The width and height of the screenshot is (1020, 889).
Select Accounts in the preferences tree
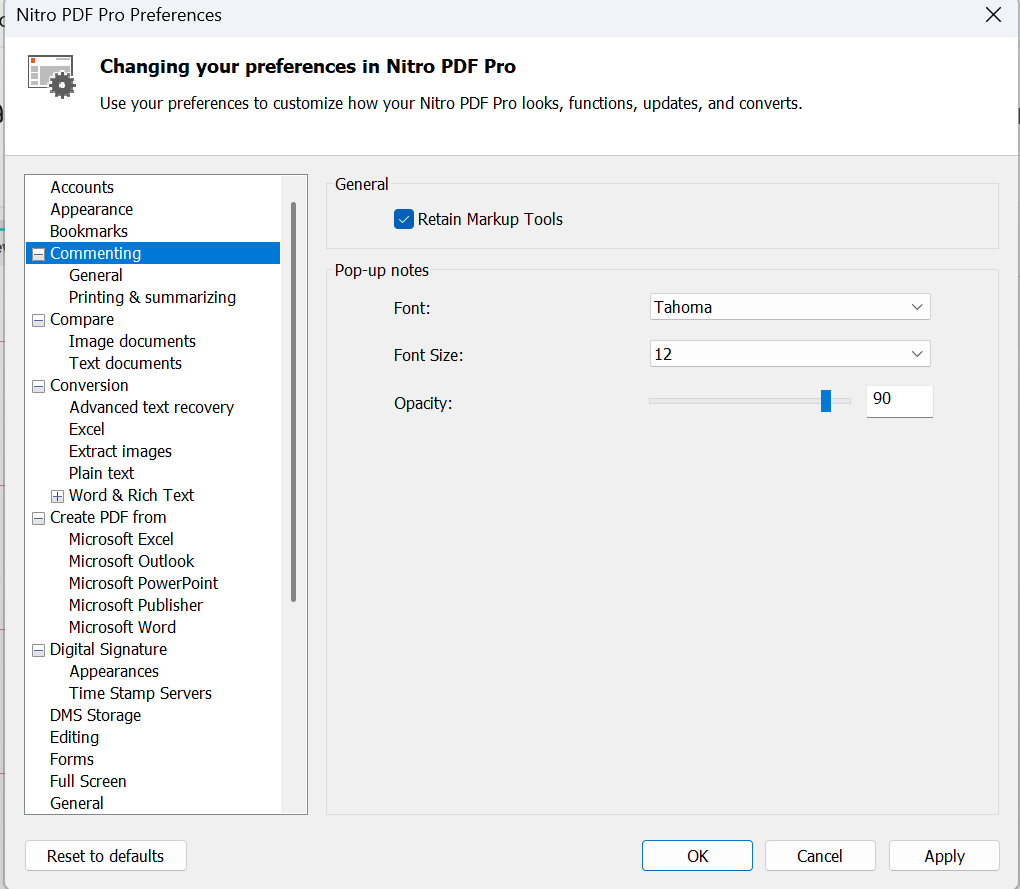pyautogui.click(x=82, y=187)
